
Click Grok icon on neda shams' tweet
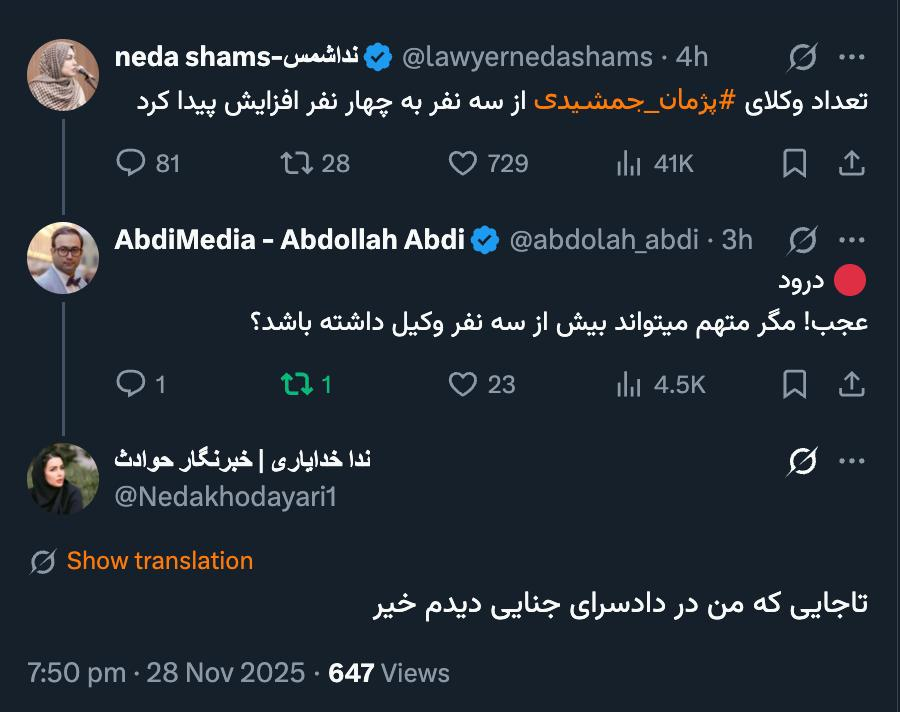801,58
